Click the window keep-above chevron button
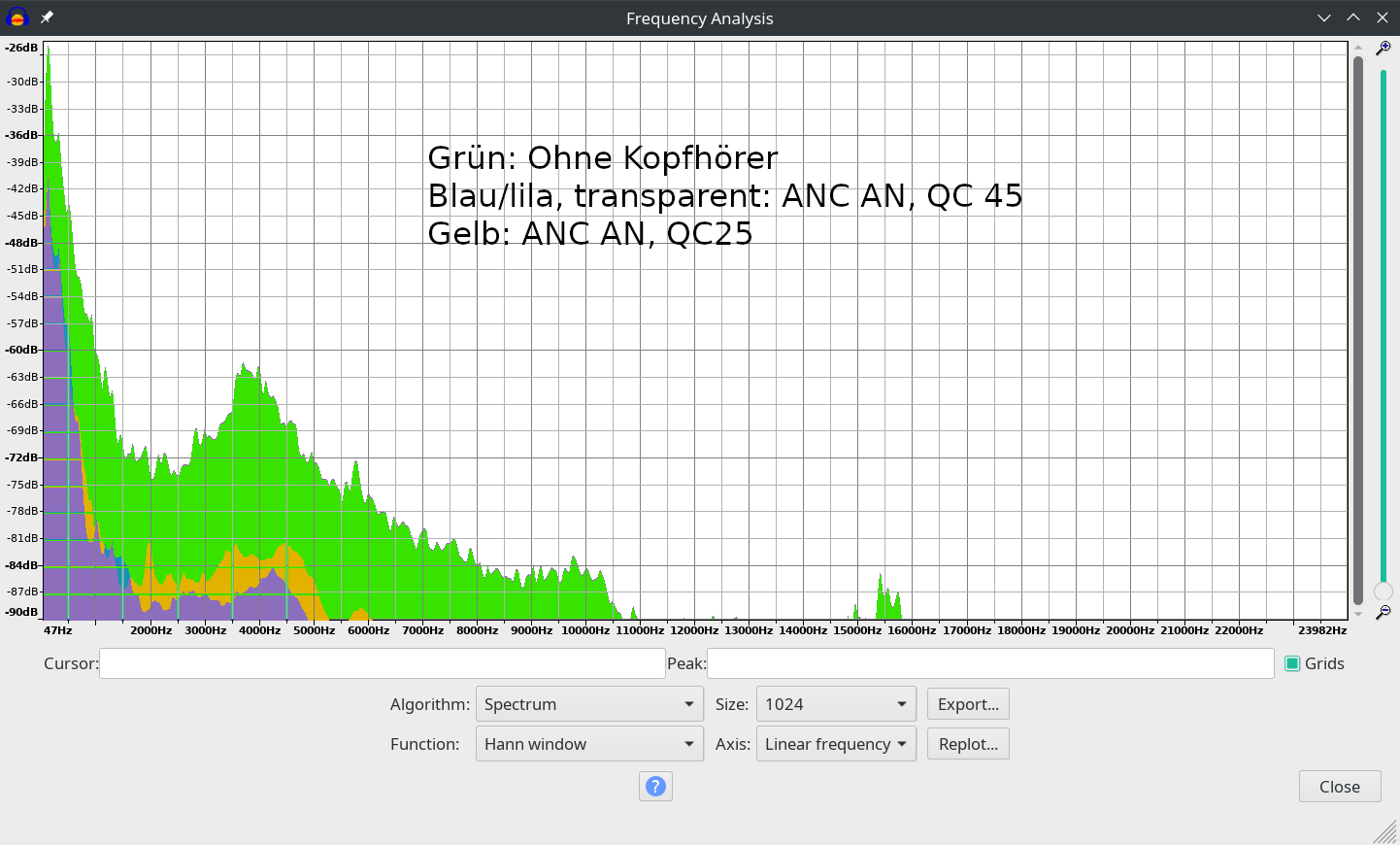The width and height of the screenshot is (1400, 845). [x=1353, y=17]
